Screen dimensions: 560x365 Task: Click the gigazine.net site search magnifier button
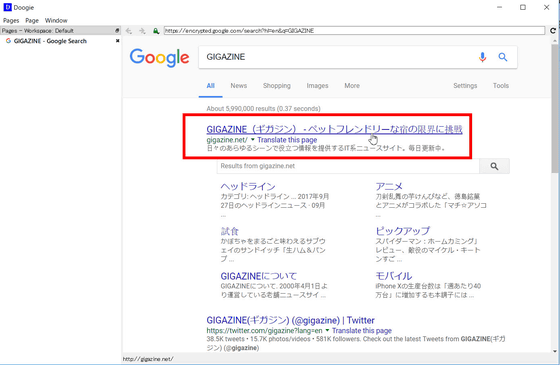494,166
